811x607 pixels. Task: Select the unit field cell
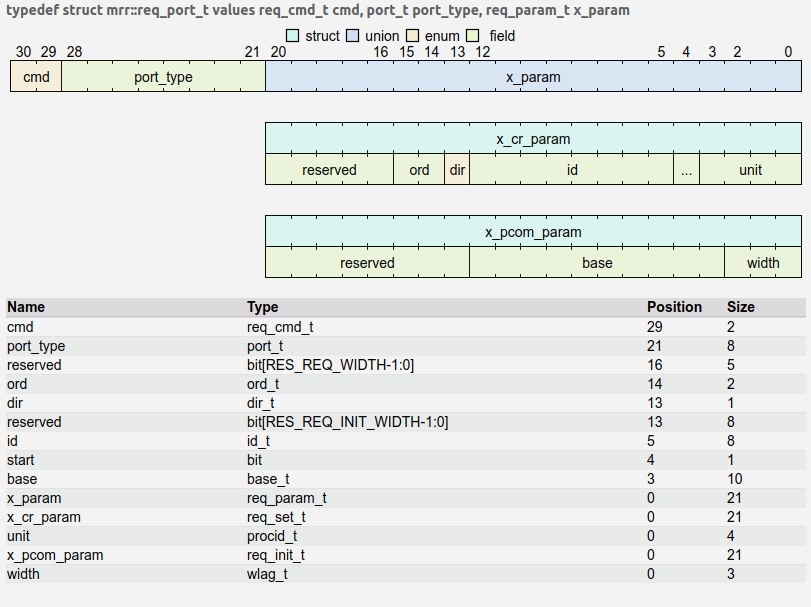[x=750, y=170]
